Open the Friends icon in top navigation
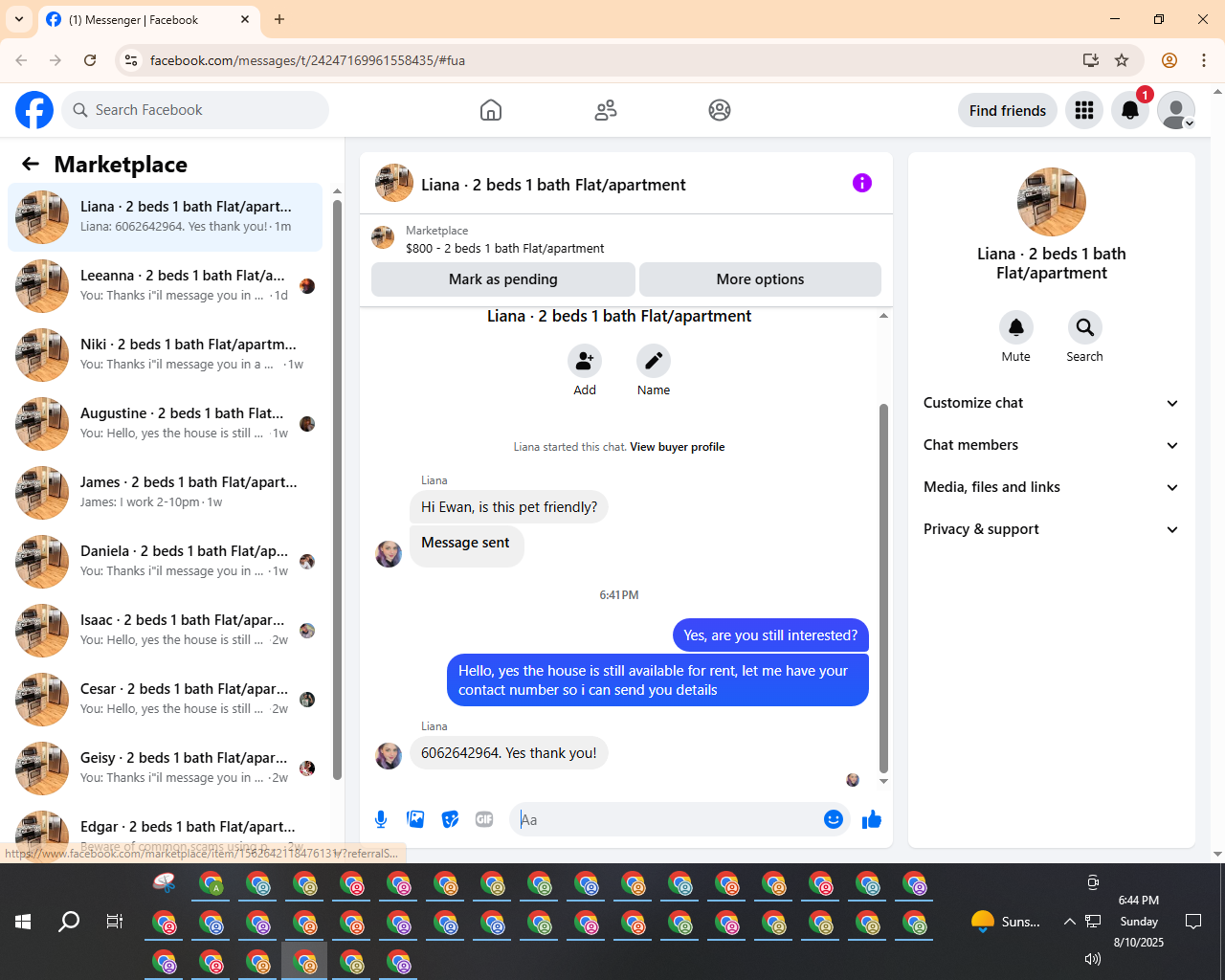The width and height of the screenshot is (1225, 980). pyautogui.click(x=606, y=110)
